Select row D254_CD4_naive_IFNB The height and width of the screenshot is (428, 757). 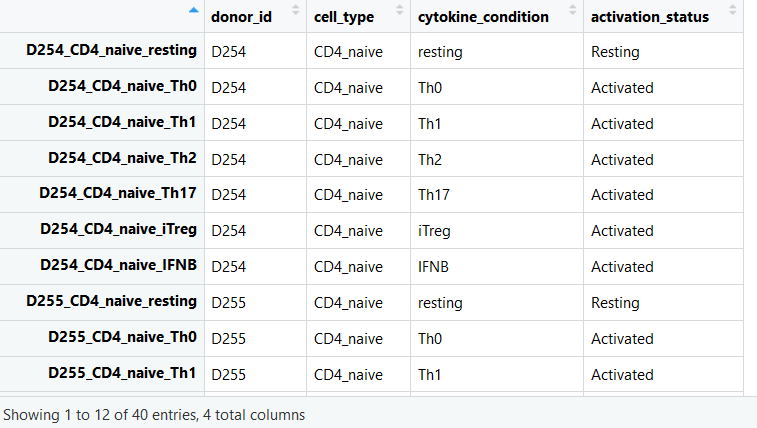(371, 266)
